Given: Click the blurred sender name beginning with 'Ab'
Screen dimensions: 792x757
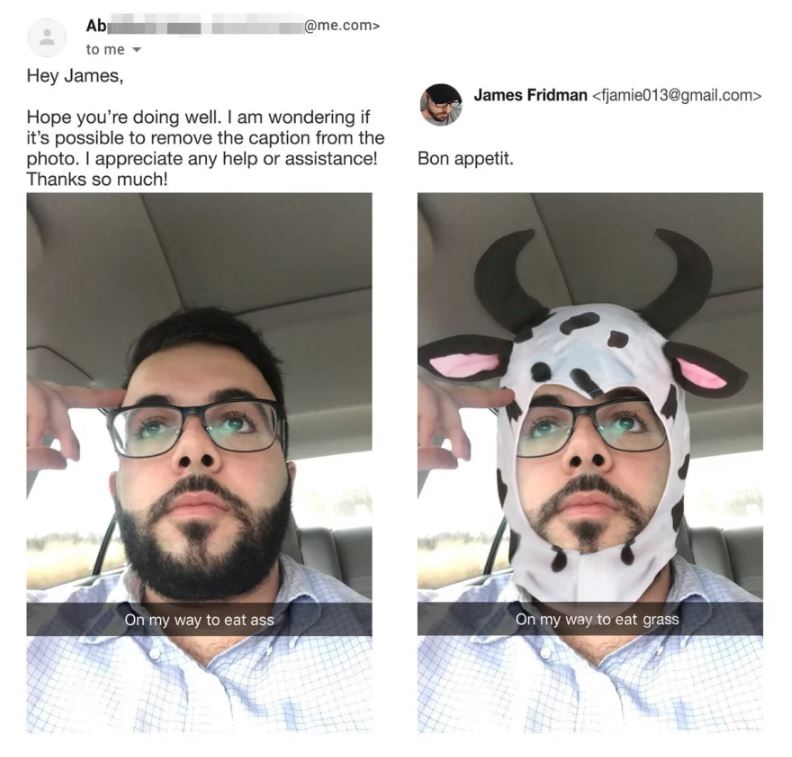Looking at the screenshot, I should (x=194, y=25).
